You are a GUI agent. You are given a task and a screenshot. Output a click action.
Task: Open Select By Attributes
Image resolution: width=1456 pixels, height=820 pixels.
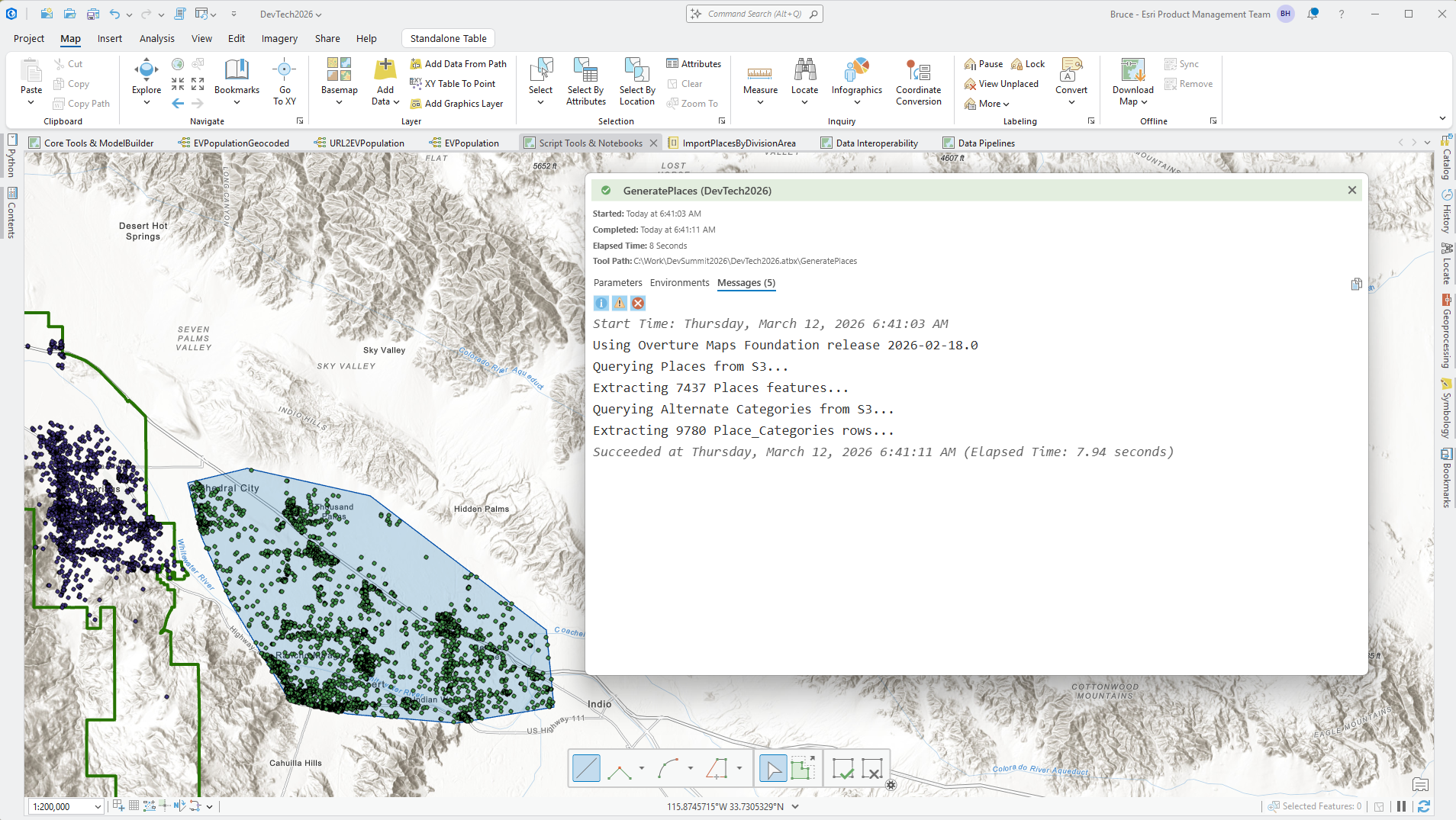click(x=586, y=81)
